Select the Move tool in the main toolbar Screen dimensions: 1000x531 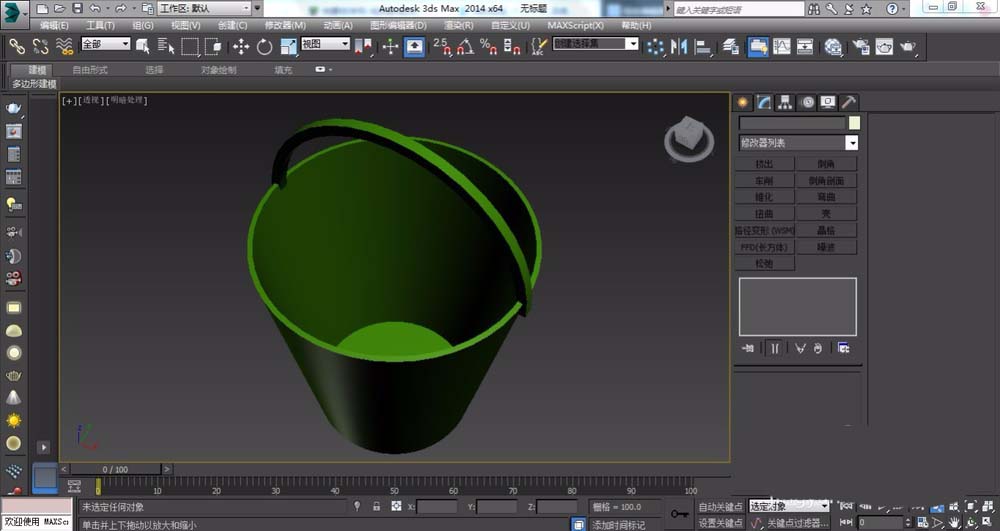tap(241, 46)
